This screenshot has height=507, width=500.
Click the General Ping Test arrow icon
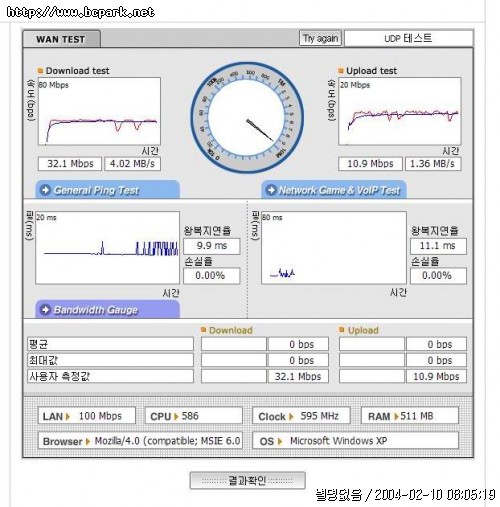coord(46,190)
